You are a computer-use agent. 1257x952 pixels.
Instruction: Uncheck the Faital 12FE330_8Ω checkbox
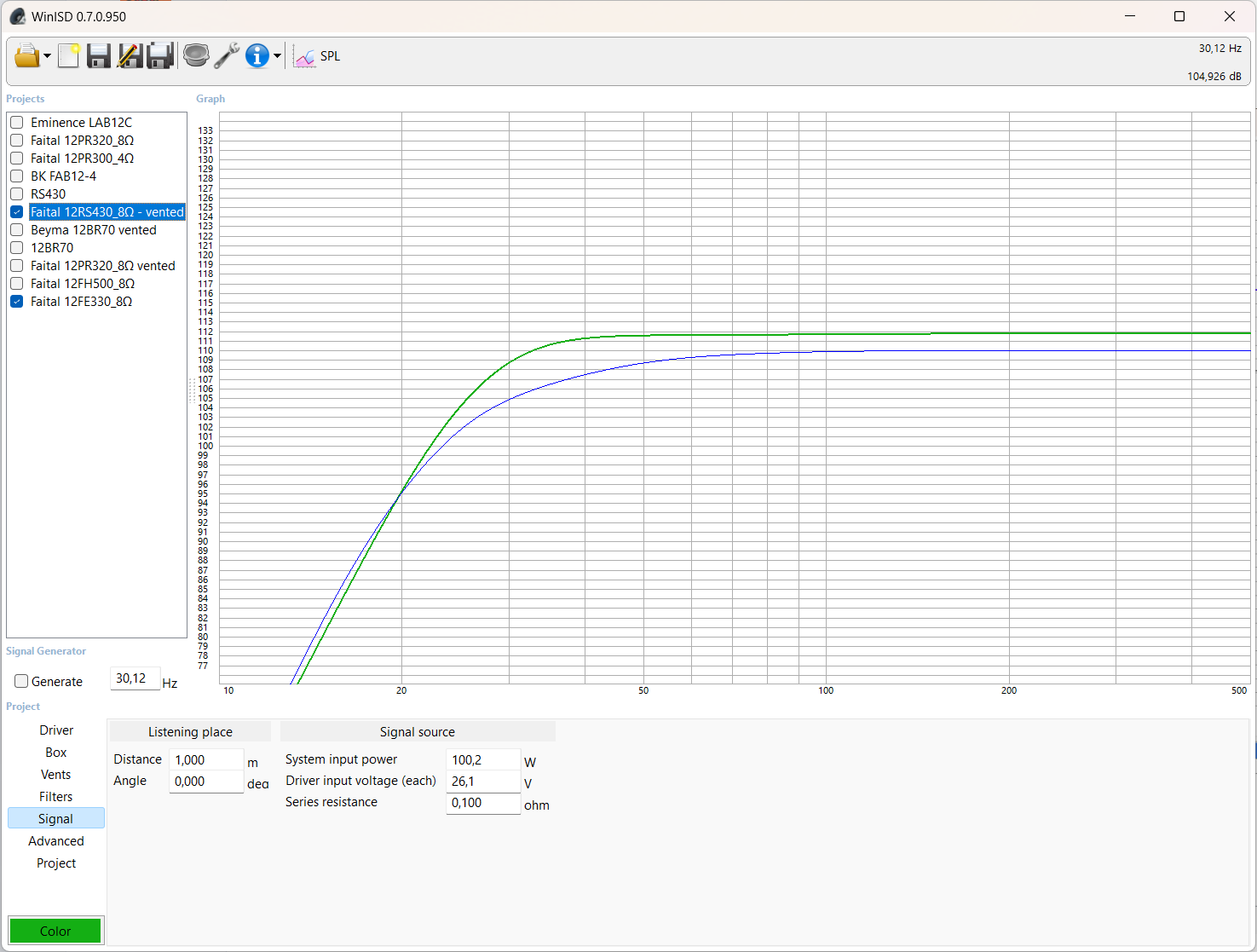(x=16, y=302)
